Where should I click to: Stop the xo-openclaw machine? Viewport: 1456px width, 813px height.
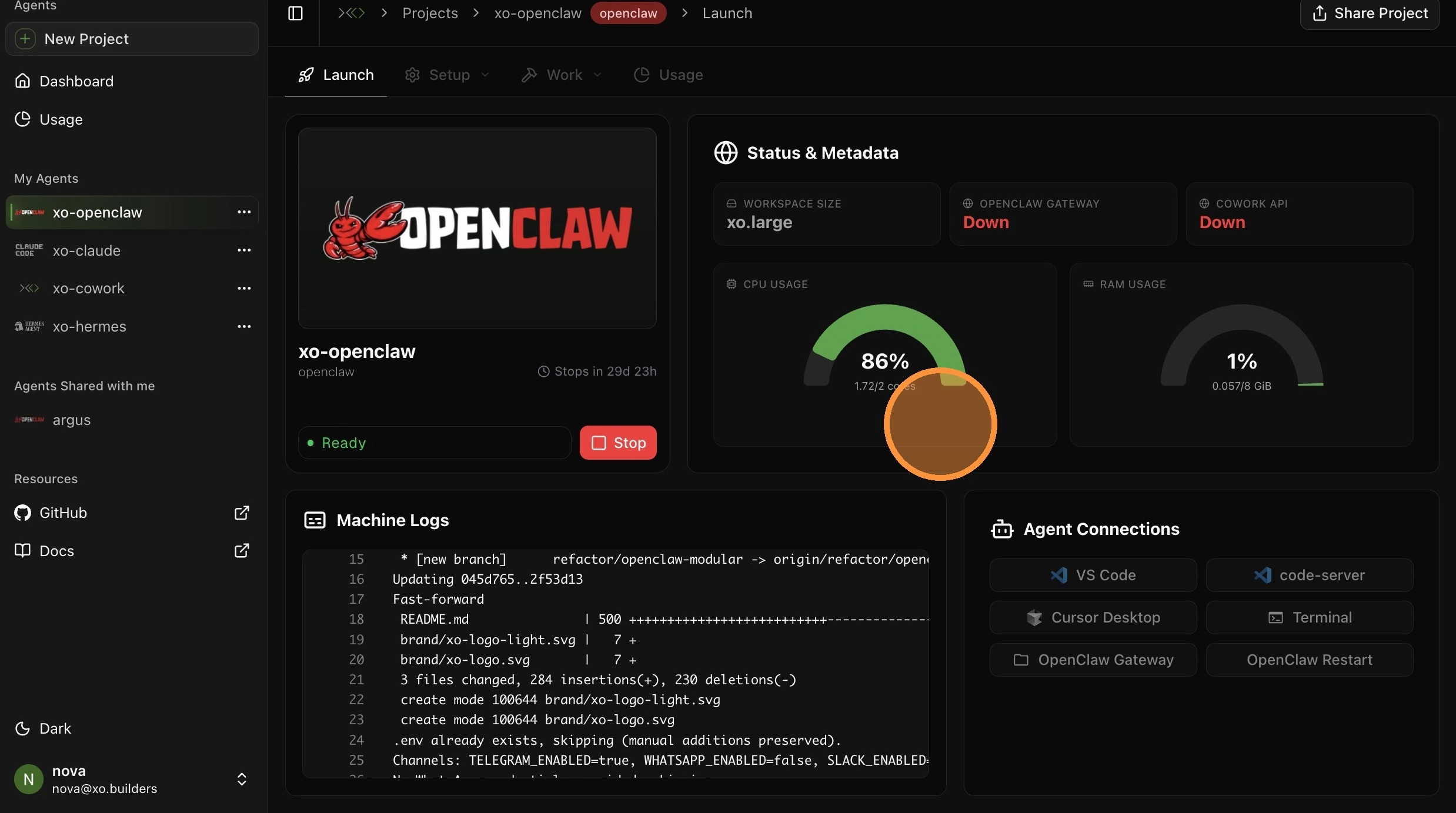(618, 443)
